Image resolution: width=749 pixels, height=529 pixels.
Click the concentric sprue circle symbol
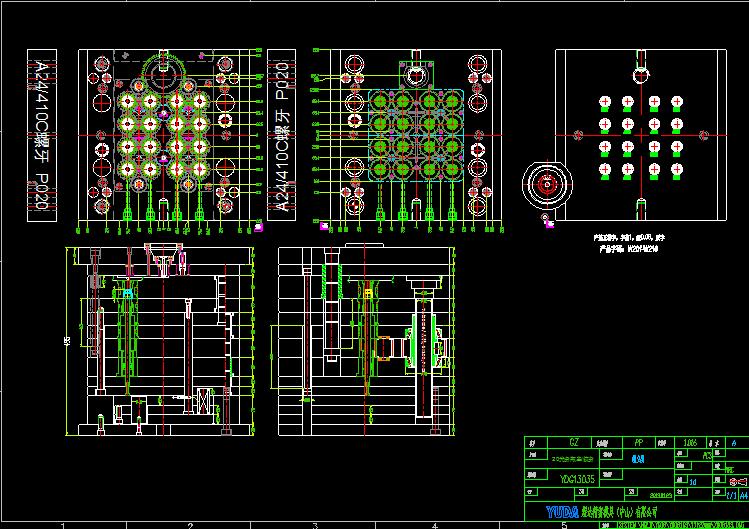(548, 185)
